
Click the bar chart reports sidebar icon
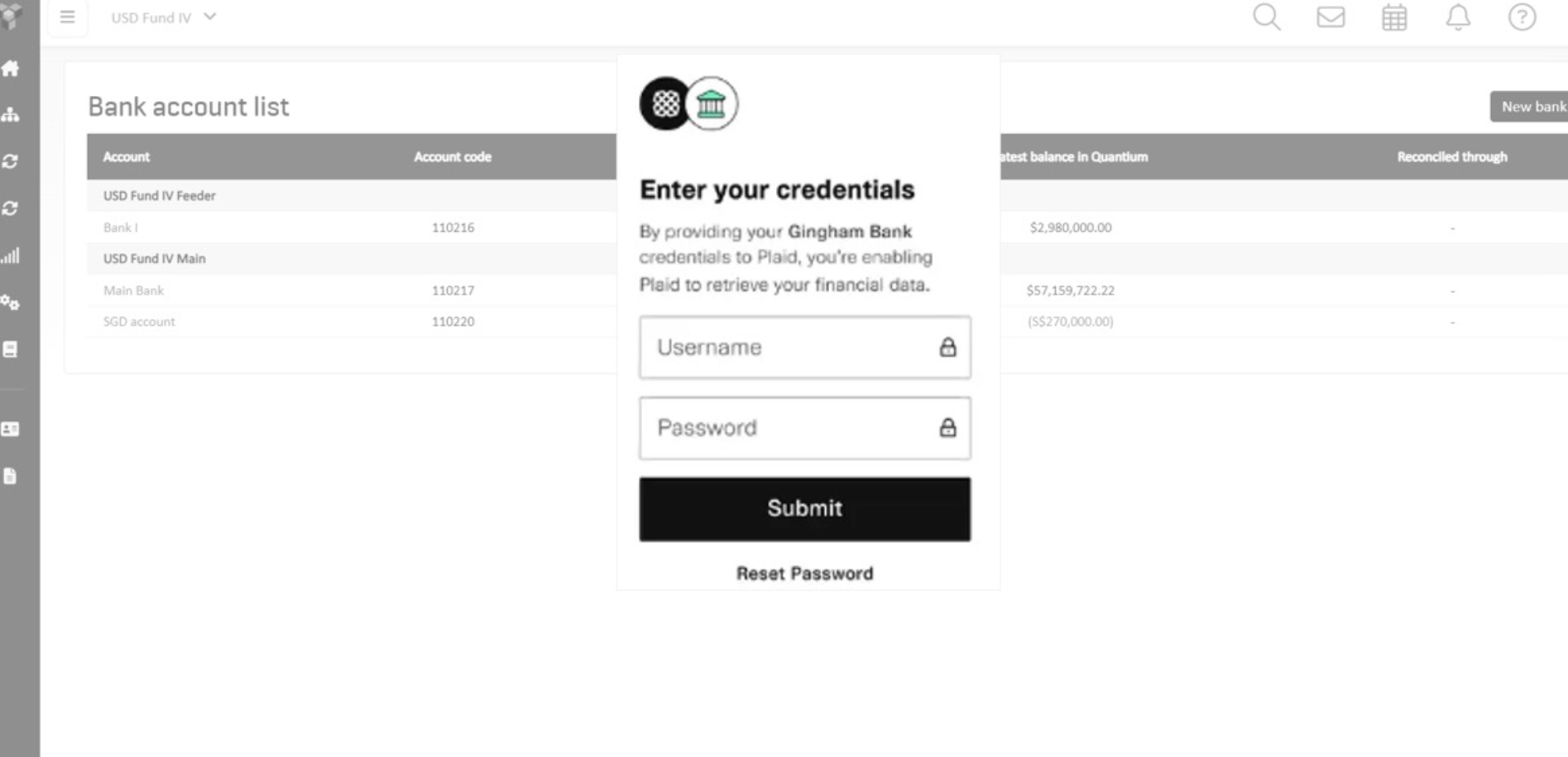[11, 256]
